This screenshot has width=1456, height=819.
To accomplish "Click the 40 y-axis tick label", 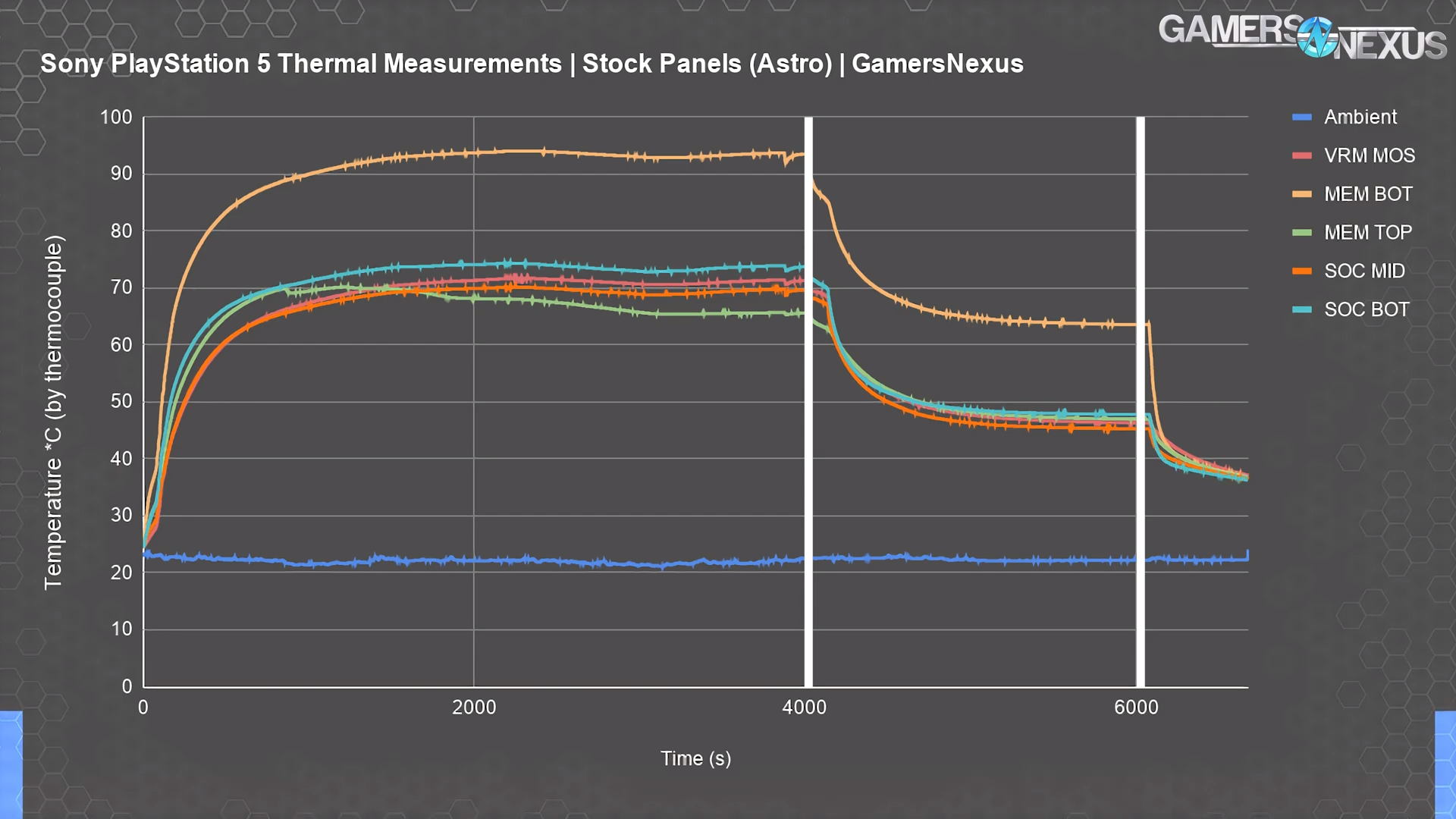I will point(121,459).
